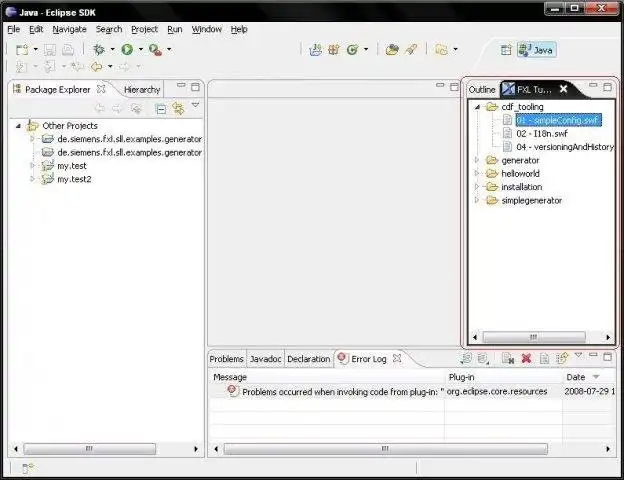The width and height of the screenshot is (624, 480).
Task: Open the Run dropdown arrow
Action: click(x=140, y=49)
